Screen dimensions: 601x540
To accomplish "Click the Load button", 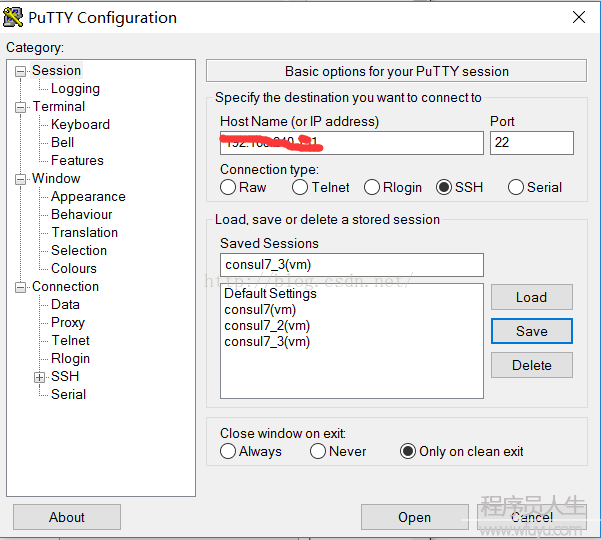I will (x=532, y=297).
